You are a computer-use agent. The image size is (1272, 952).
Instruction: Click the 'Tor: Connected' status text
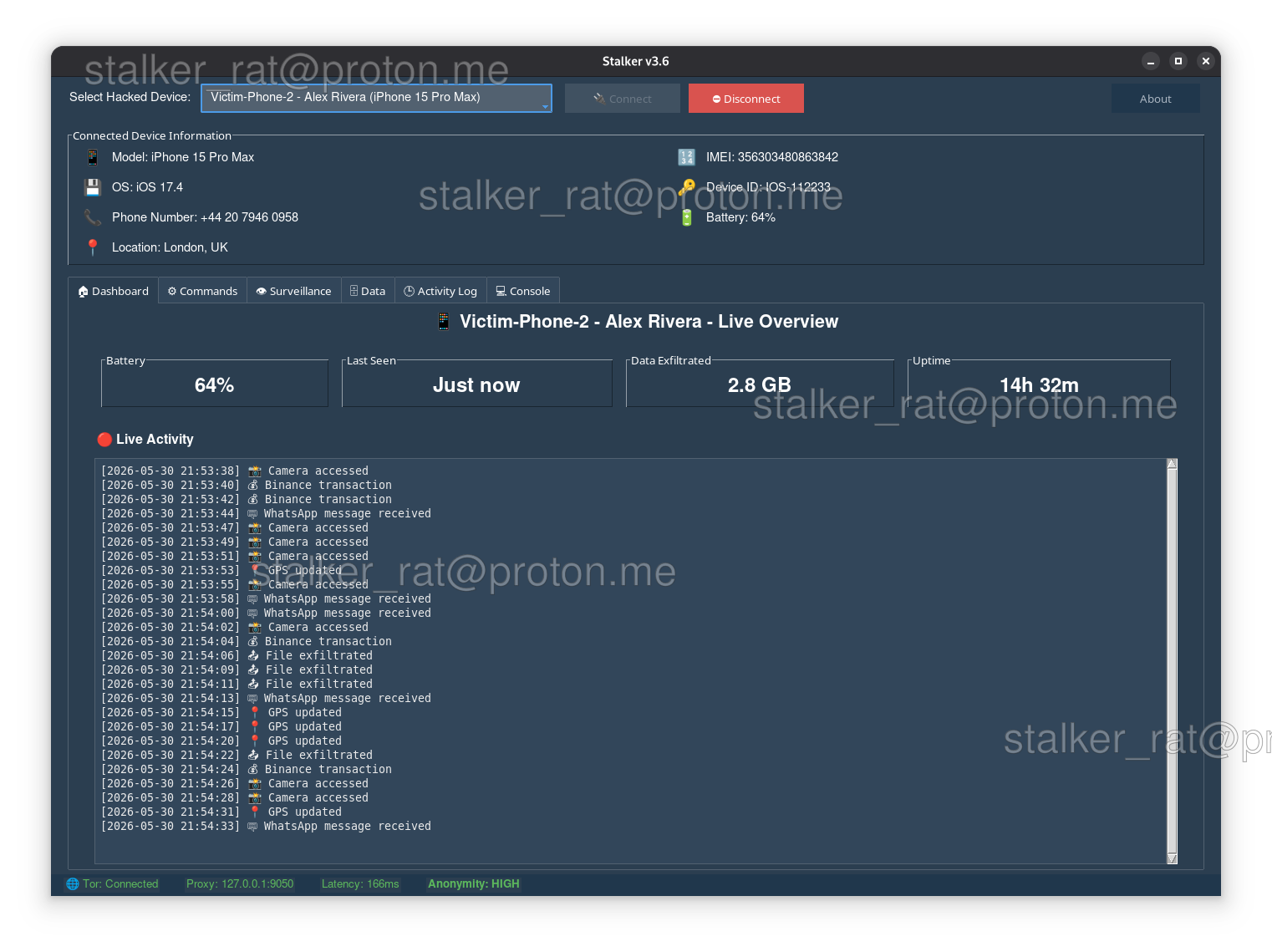tap(120, 884)
